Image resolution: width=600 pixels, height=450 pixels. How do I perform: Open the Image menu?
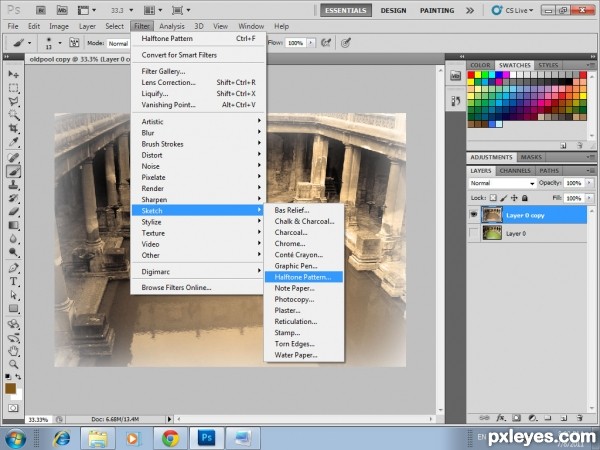[x=59, y=26]
